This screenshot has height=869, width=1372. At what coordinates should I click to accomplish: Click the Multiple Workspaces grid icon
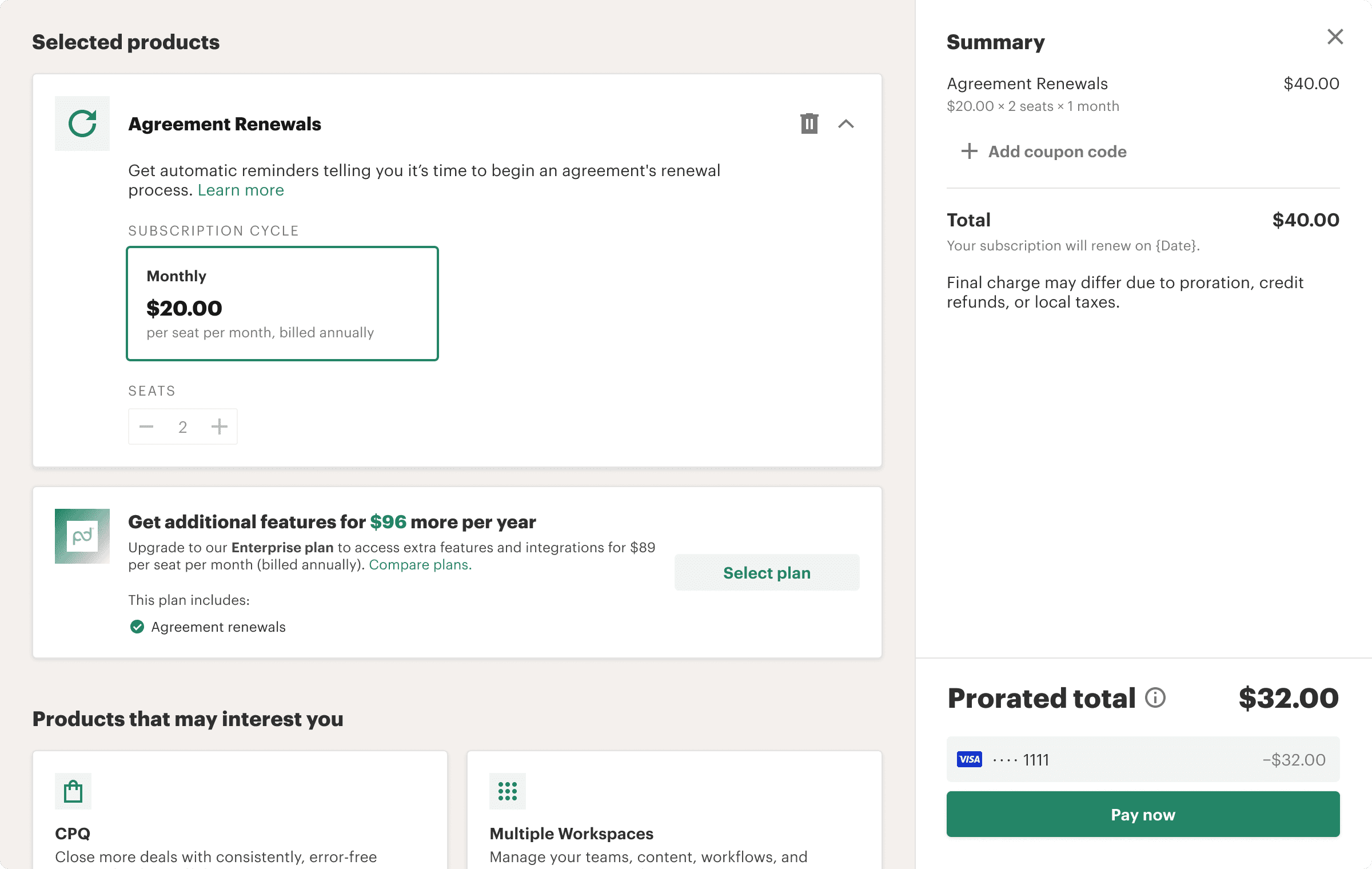pos(507,791)
